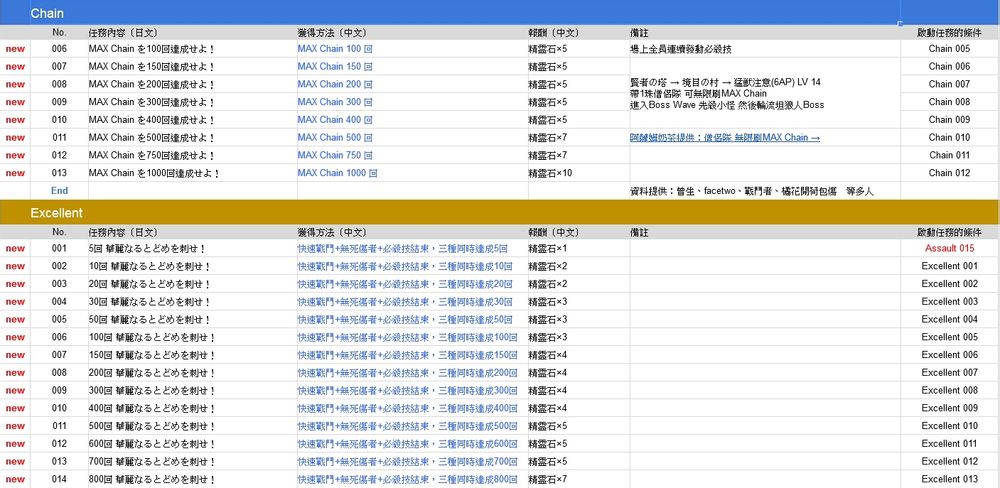Select the No. 013 cell in Chain table
This screenshot has width=1000, height=488.
[59, 173]
